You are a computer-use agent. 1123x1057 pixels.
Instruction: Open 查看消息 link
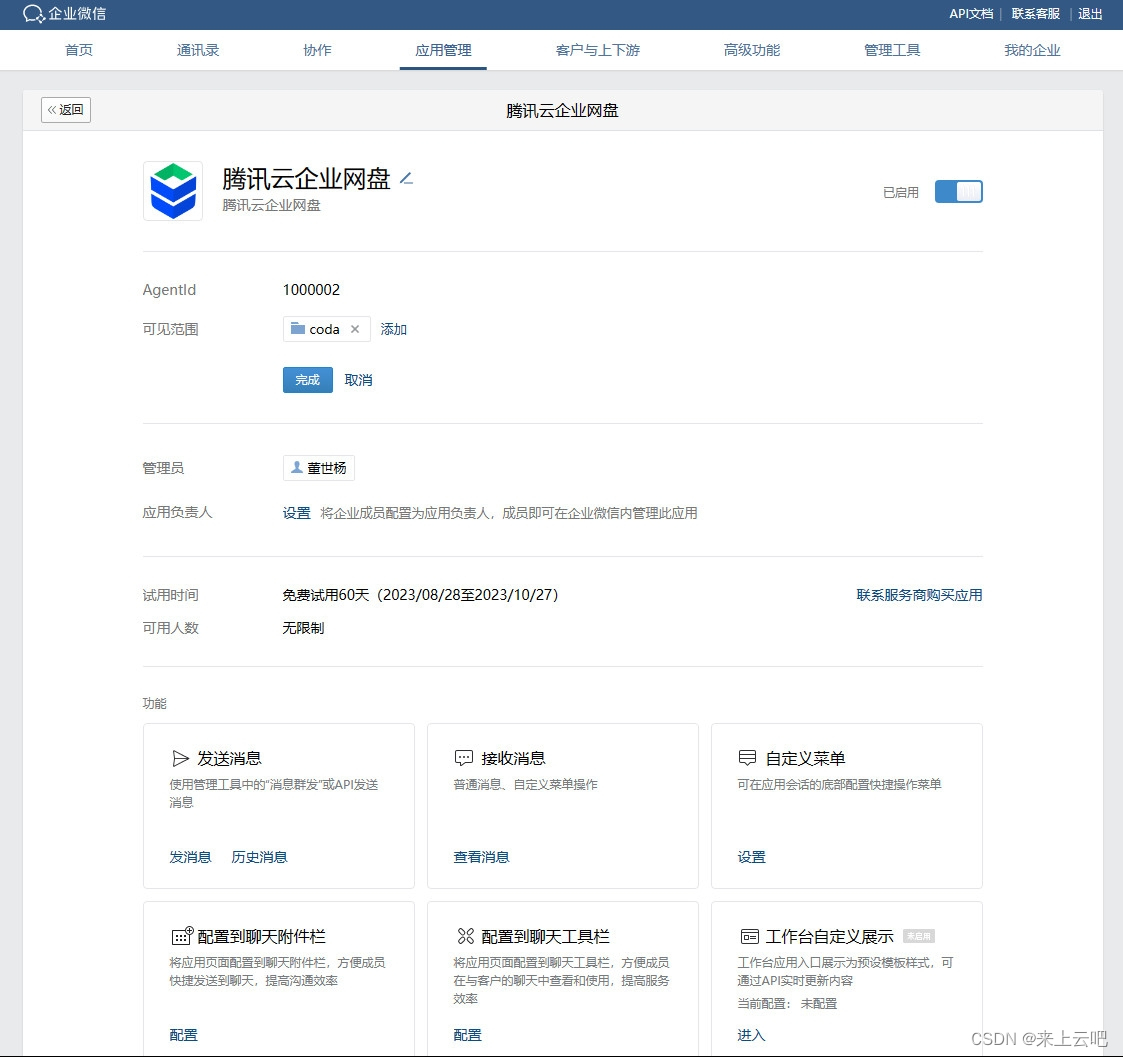[x=481, y=857]
